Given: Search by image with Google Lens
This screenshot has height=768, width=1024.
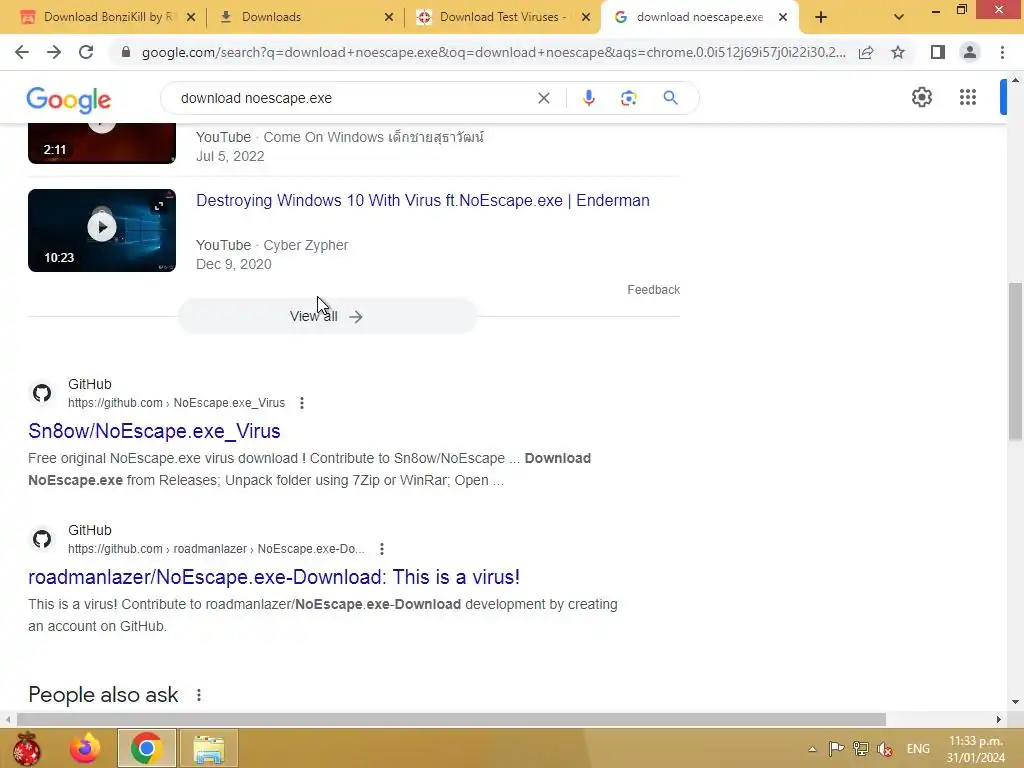Looking at the screenshot, I should [628, 98].
